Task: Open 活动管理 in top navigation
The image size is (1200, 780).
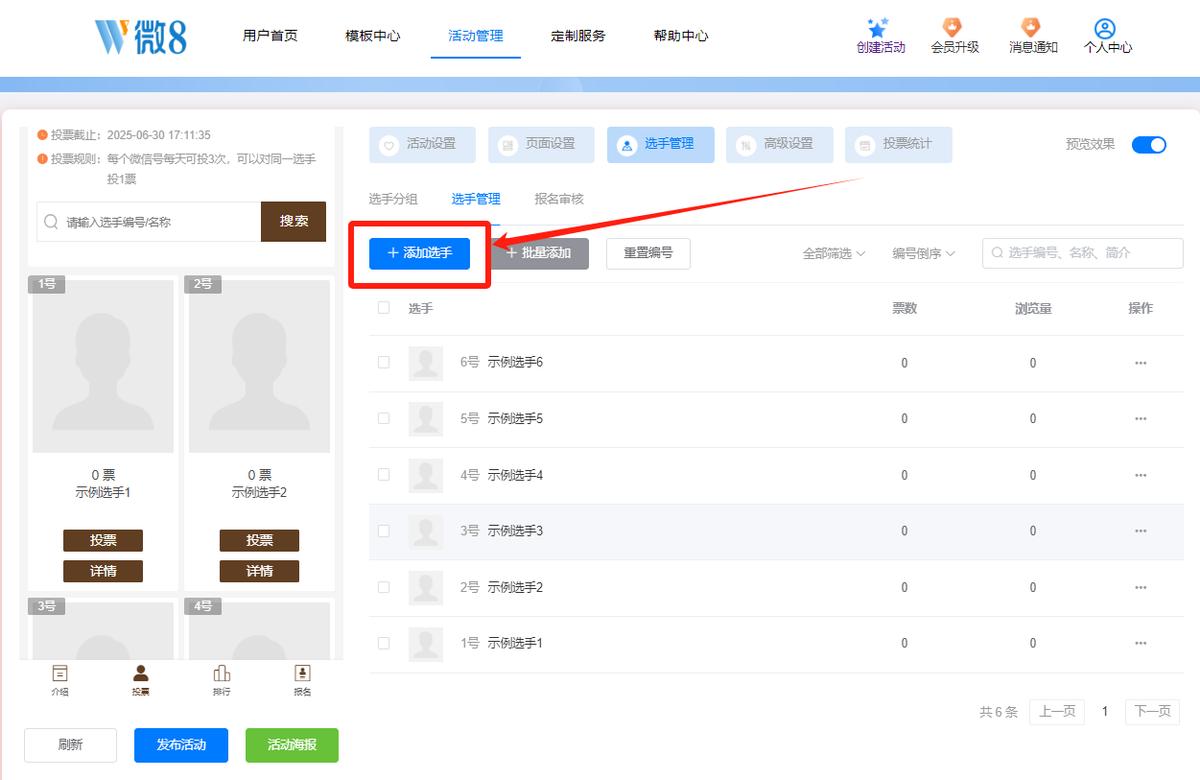Action: [x=476, y=36]
